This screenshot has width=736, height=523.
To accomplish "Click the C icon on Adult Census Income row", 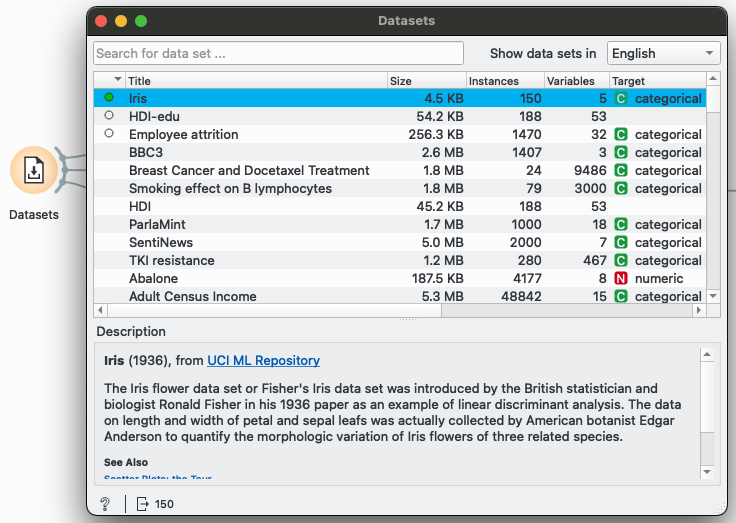I will pos(621,296).
